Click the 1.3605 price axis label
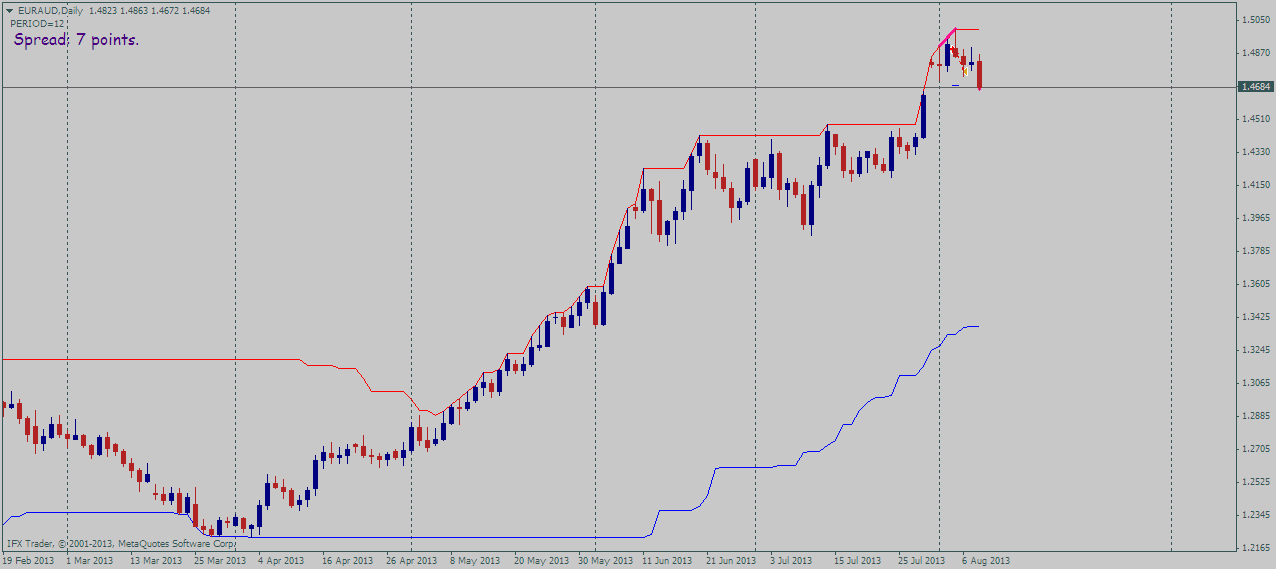 (1257, 284)
